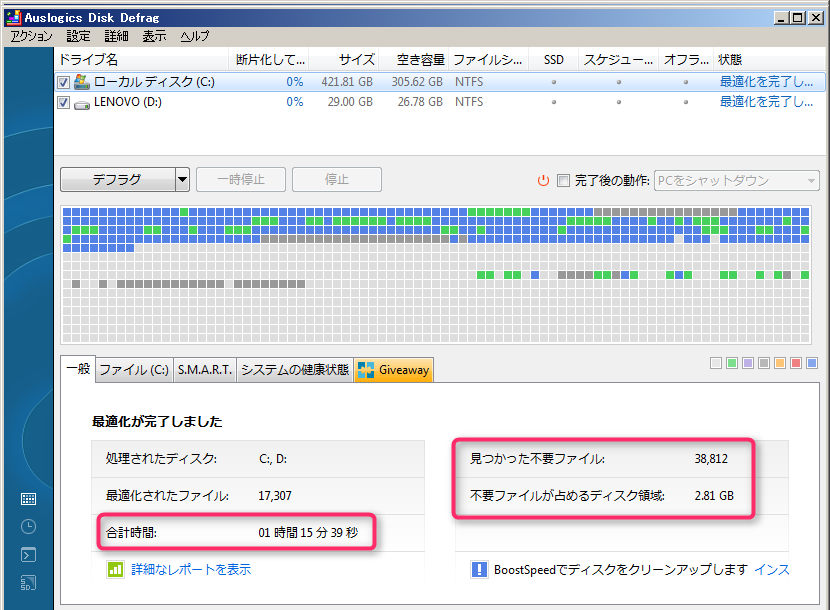The image size is (830, 610).
Task: Switch to the ファイル (C:) tab
Action: click(x=134, y=370)
